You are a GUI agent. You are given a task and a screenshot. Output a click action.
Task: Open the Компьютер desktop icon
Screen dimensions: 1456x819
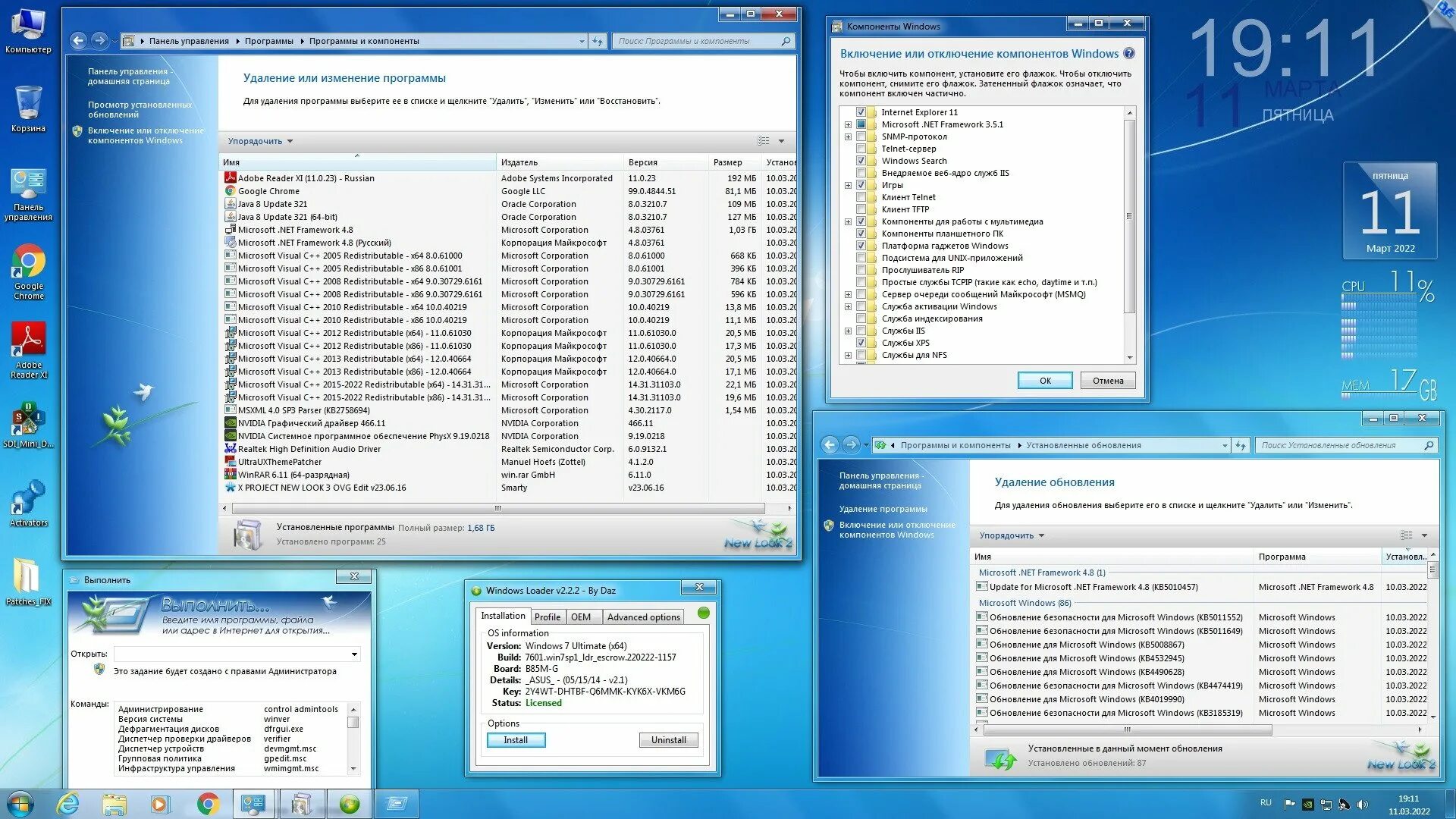[x=28, y=30]
